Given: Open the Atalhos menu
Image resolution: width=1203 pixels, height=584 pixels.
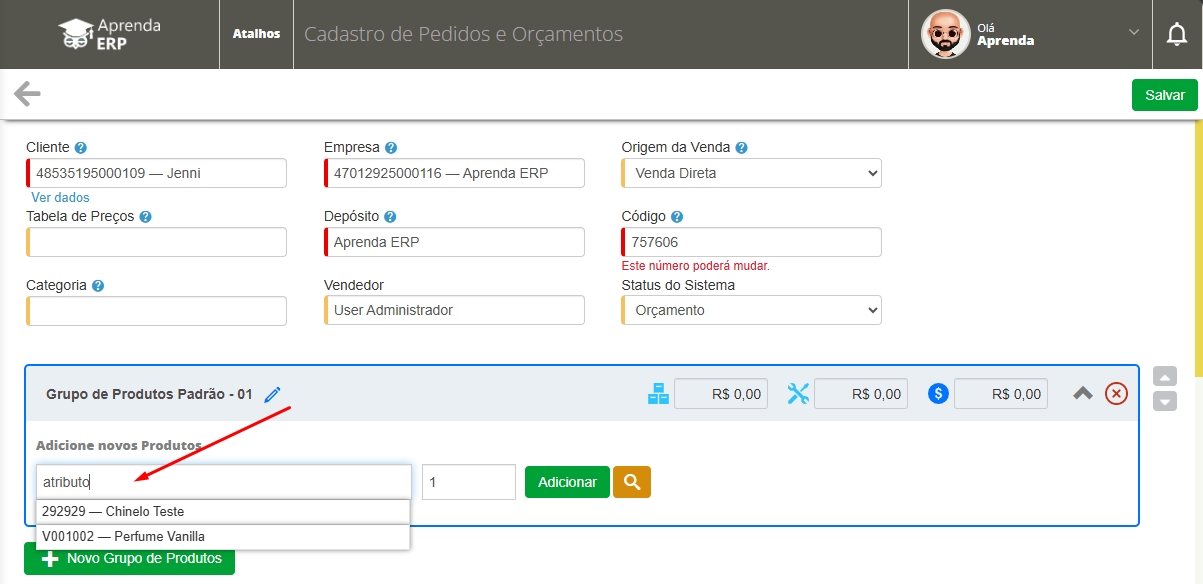Looking at the screenshot, I should pos(256,34).
